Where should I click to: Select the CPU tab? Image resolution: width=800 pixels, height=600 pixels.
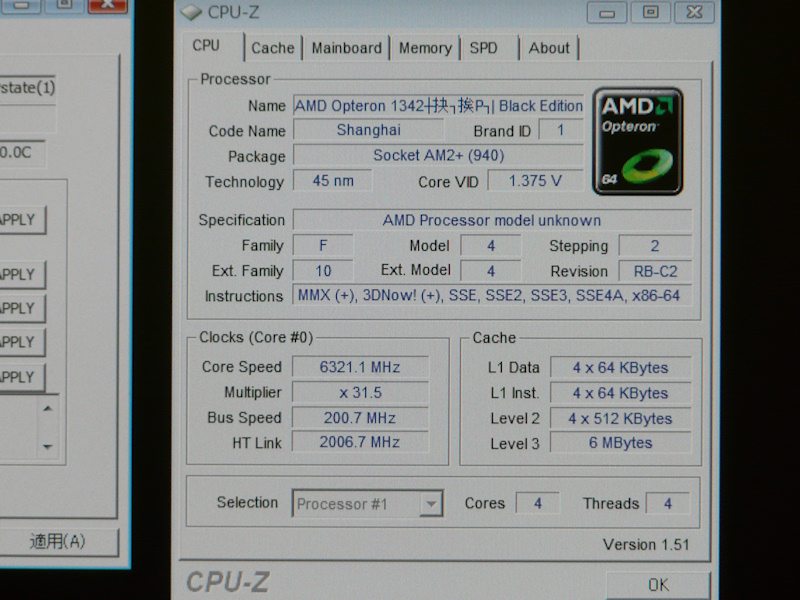207,46
